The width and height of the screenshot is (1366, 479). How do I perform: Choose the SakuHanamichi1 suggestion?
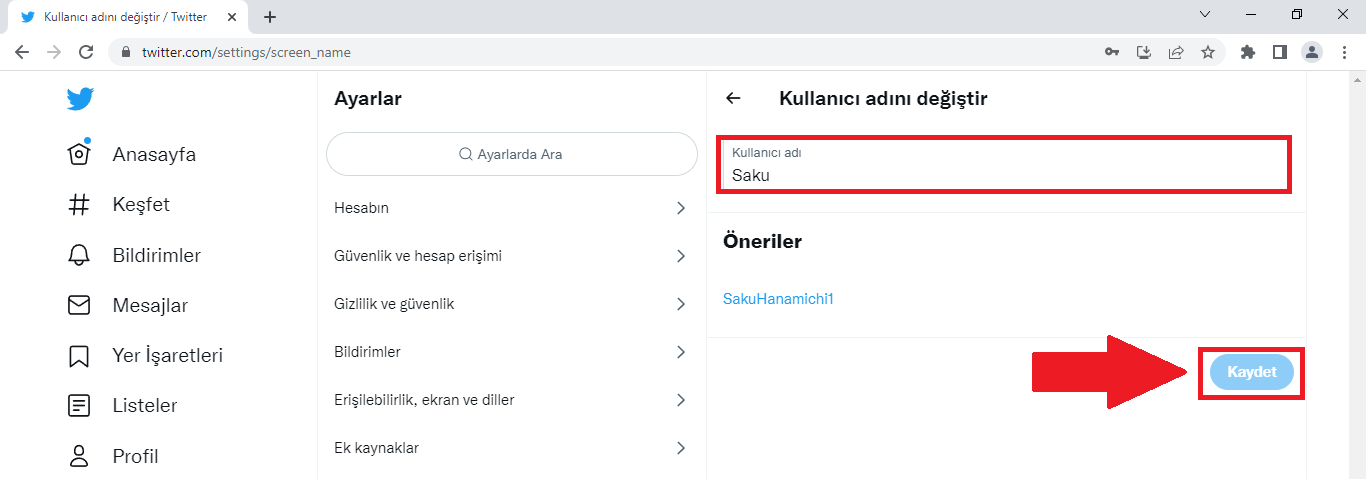point(778,299)
